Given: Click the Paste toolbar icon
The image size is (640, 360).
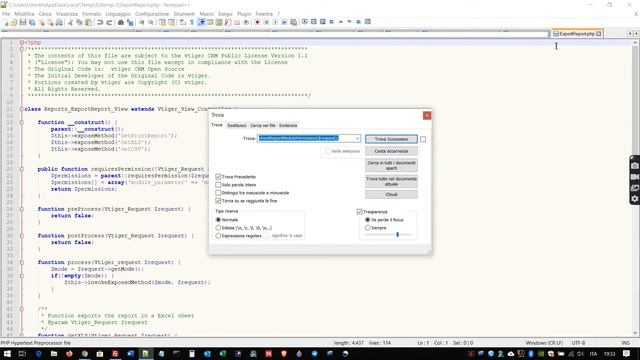Looking at the screenshot, I should (88, 22).
